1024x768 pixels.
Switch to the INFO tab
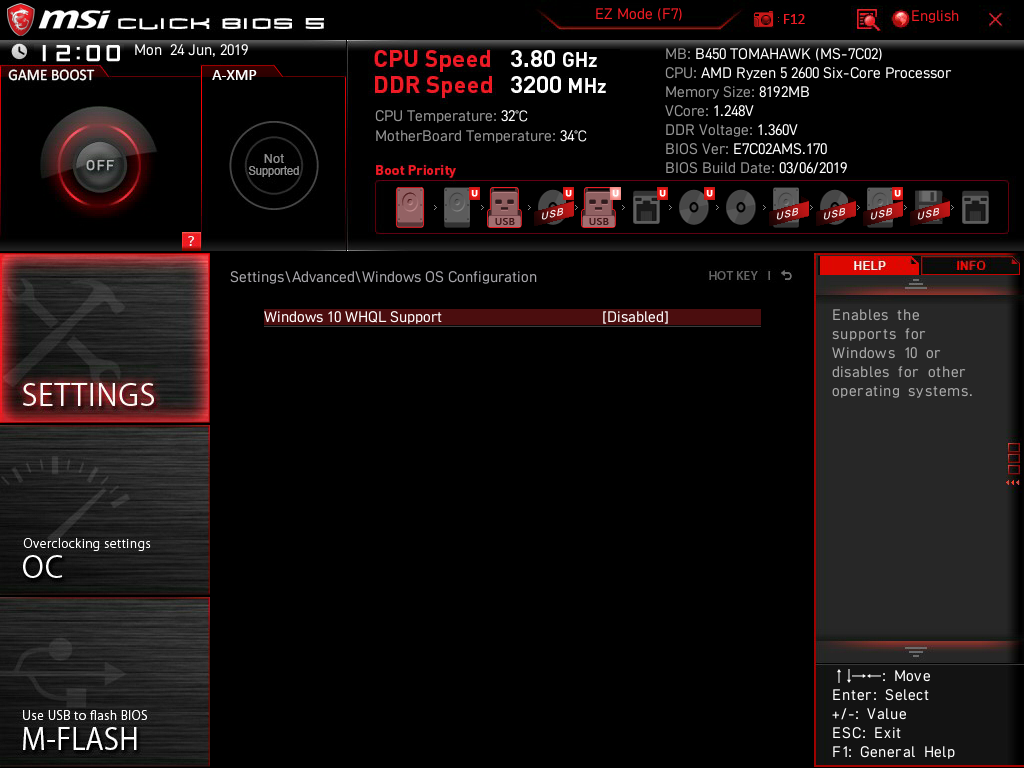pos(970,265)
